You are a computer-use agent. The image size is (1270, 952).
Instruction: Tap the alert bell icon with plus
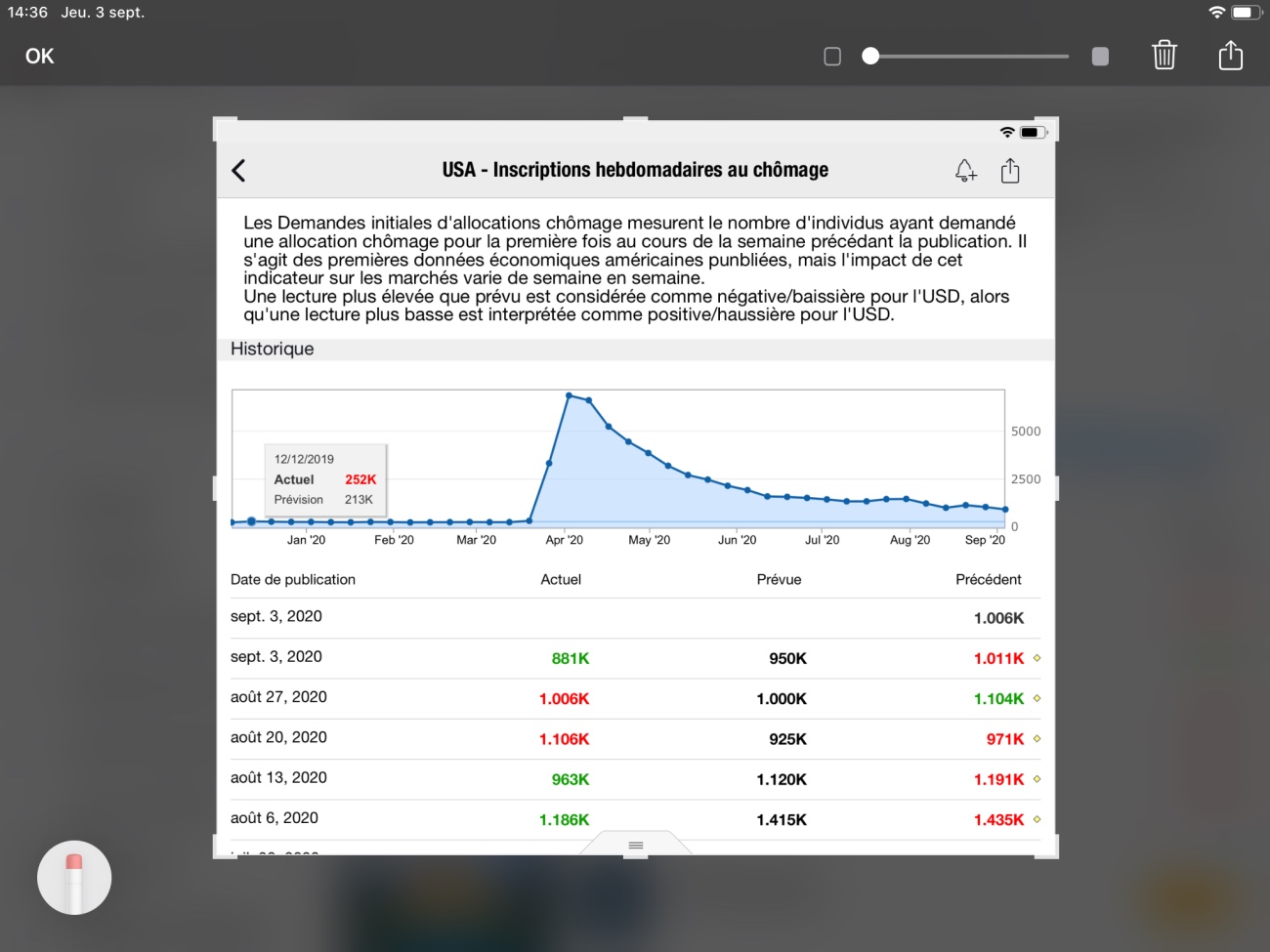pos(965,171)
